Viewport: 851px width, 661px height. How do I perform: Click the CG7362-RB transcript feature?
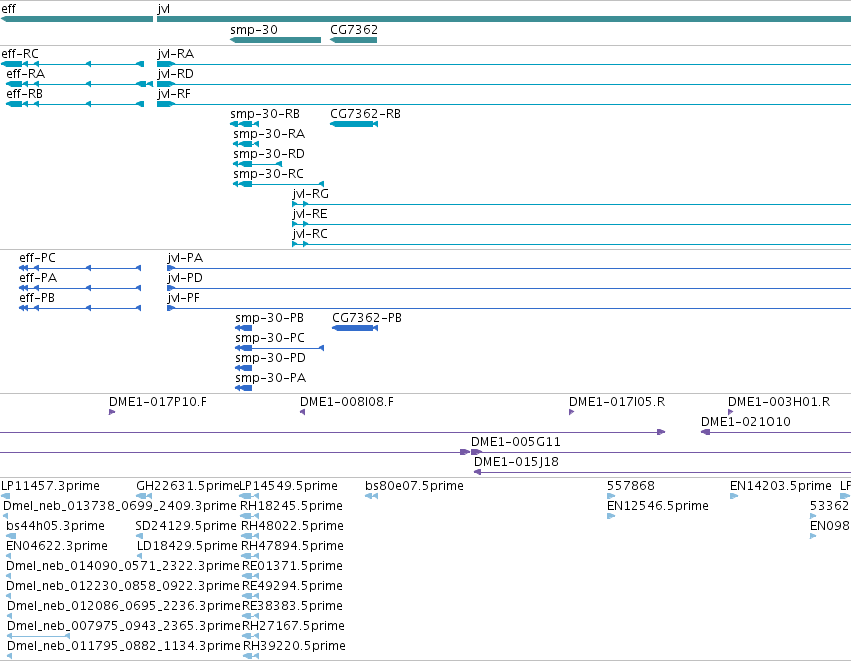point(354,124)
